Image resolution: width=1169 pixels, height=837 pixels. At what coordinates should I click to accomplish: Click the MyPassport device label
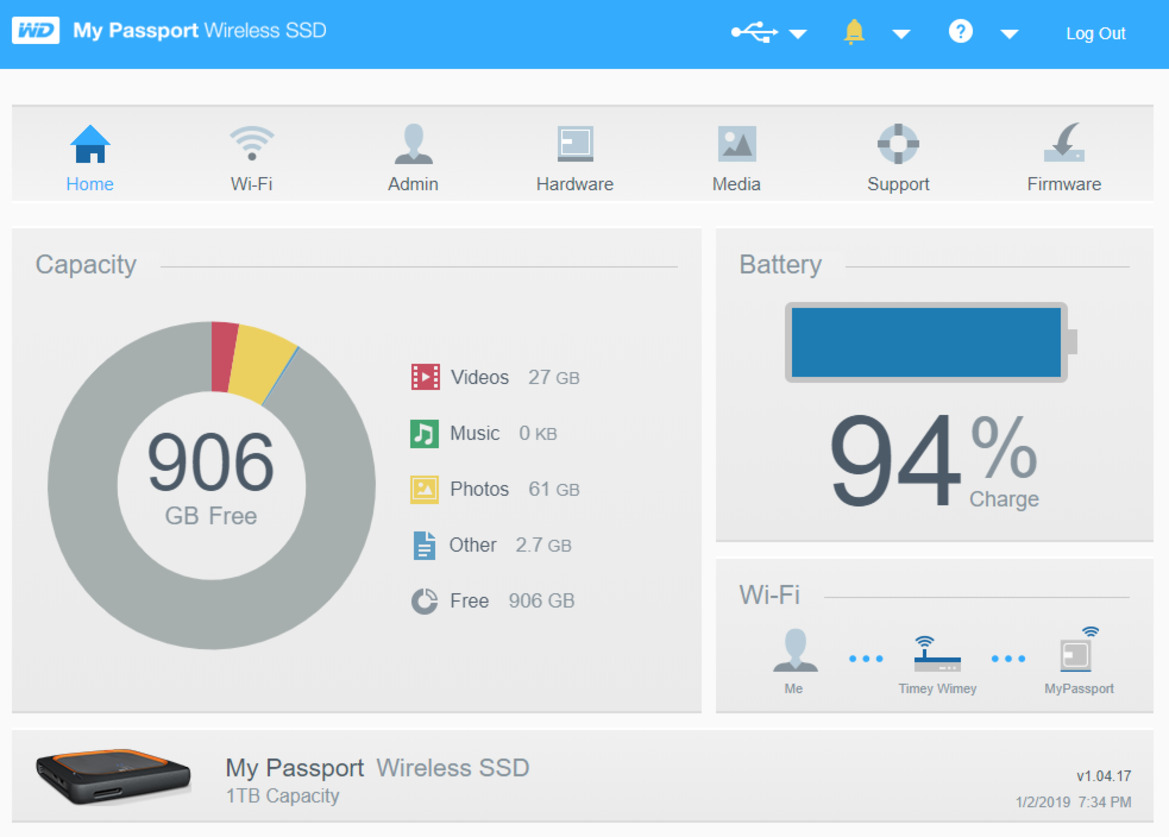click(1079, 689)
